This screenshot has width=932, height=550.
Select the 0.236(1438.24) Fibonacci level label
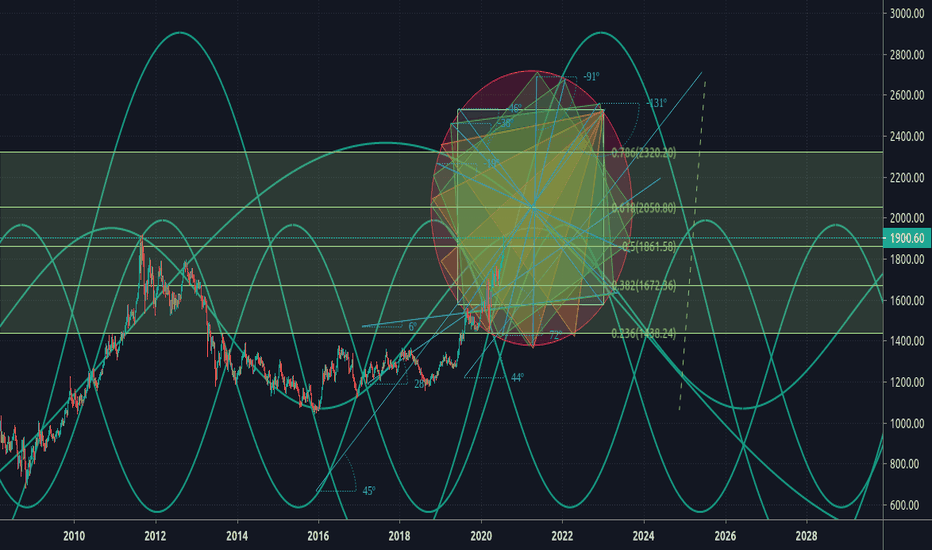644,334
